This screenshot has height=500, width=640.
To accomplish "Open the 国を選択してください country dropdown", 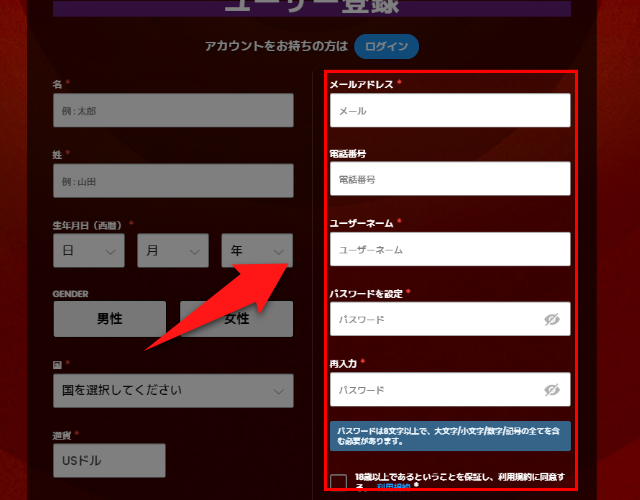I will [173, 390].
